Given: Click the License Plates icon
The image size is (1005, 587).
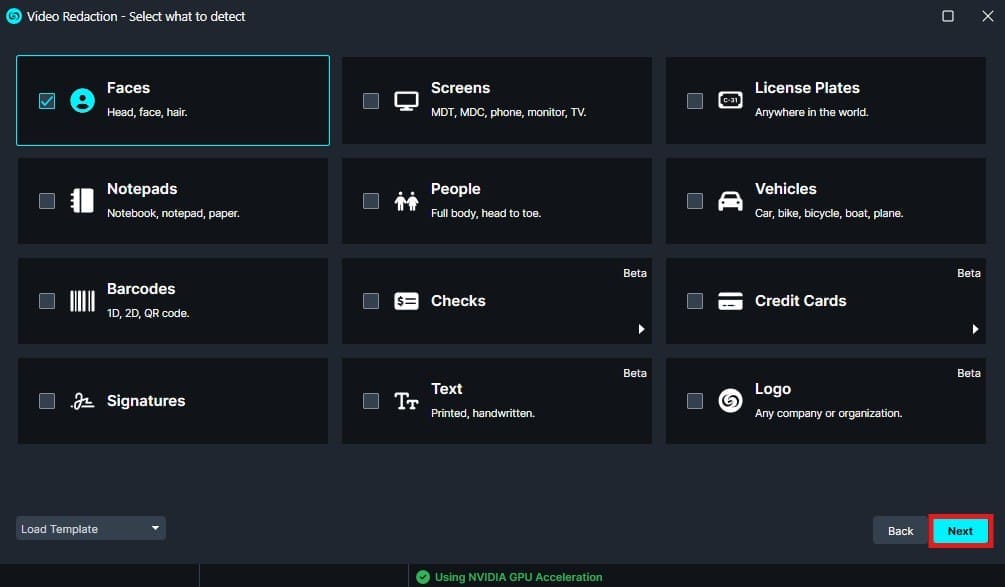Looking at the screenshot, I should click(x=730, y=100).
